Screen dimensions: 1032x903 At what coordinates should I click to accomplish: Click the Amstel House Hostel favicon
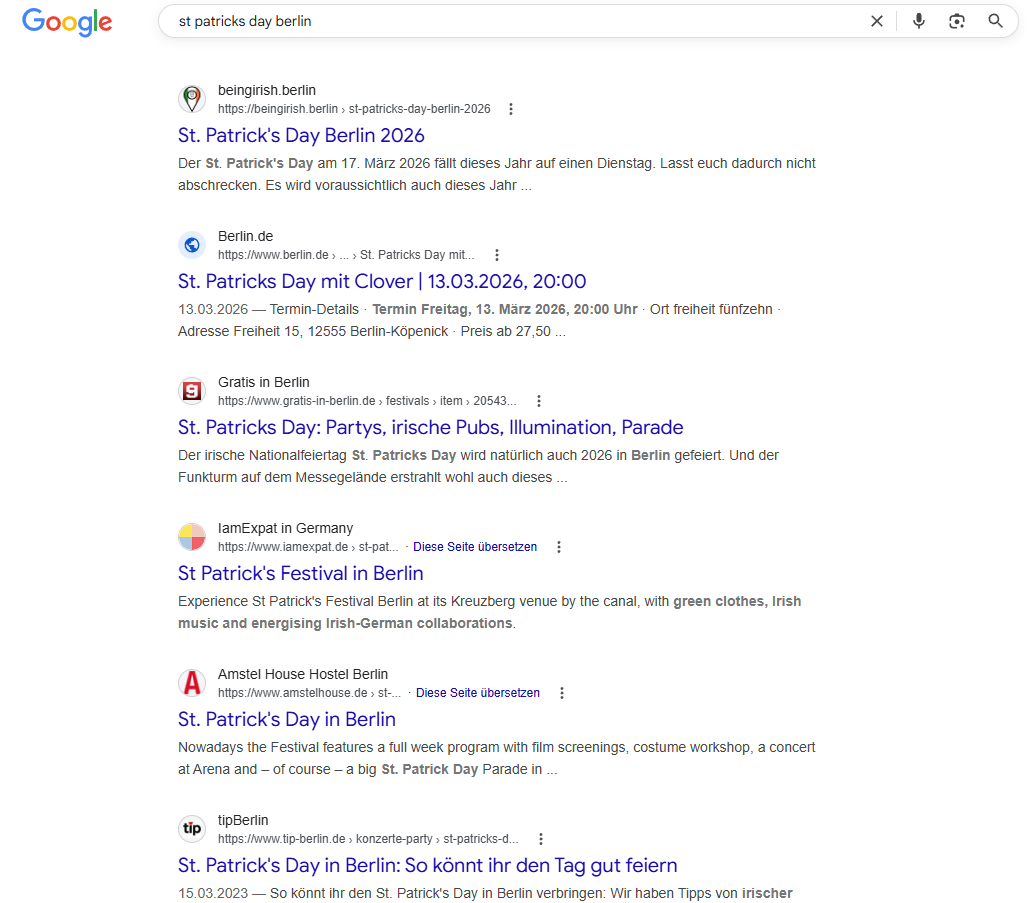coord(192,683)
